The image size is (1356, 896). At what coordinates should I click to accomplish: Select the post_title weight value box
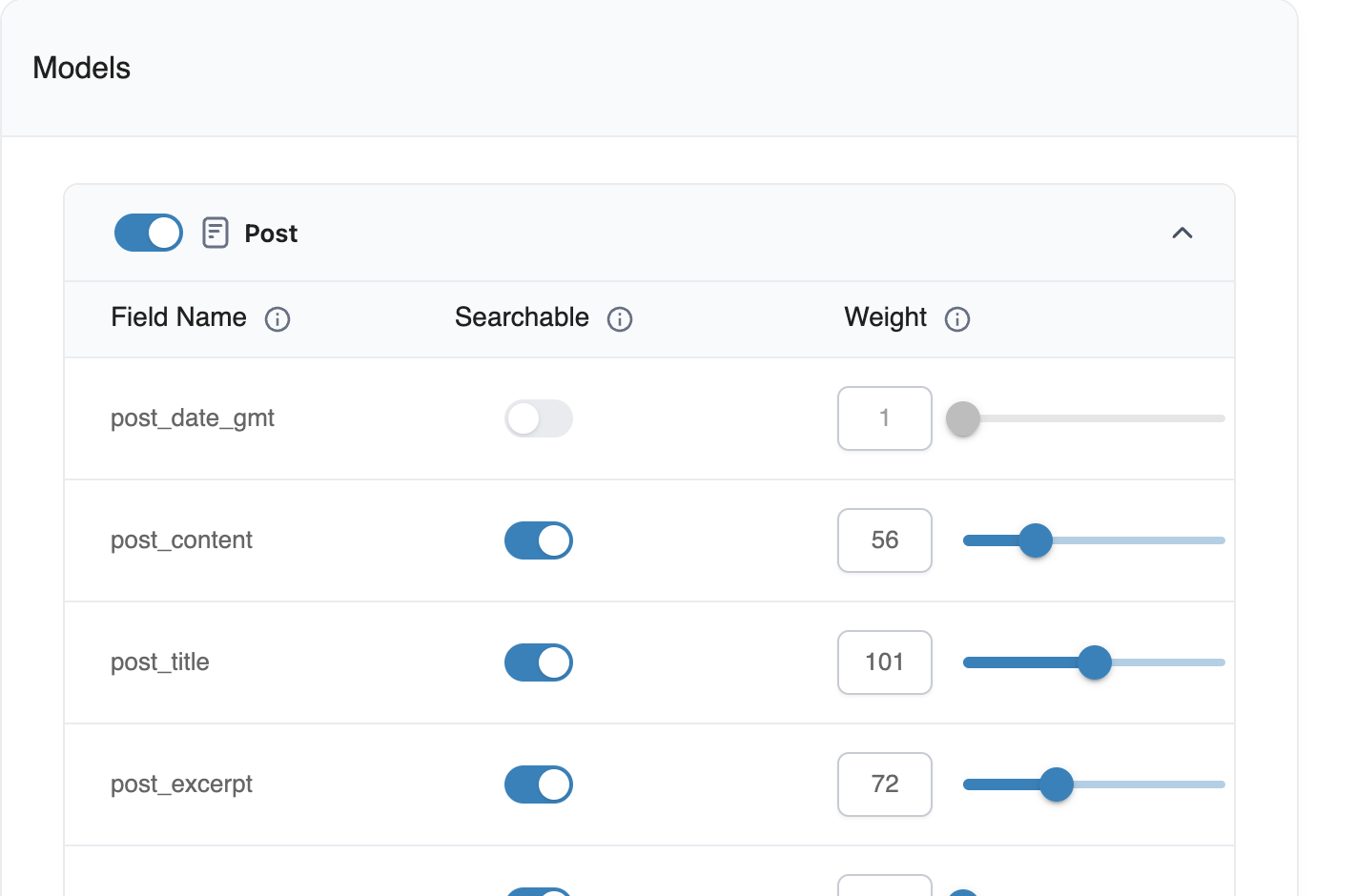point(884,662)
